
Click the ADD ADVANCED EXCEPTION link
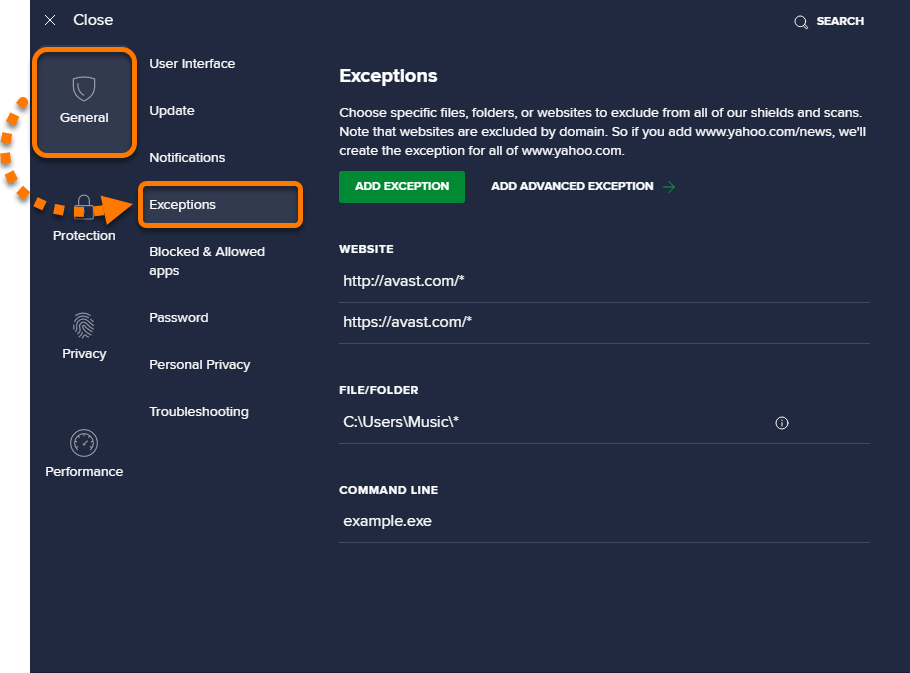click(572, 186)
